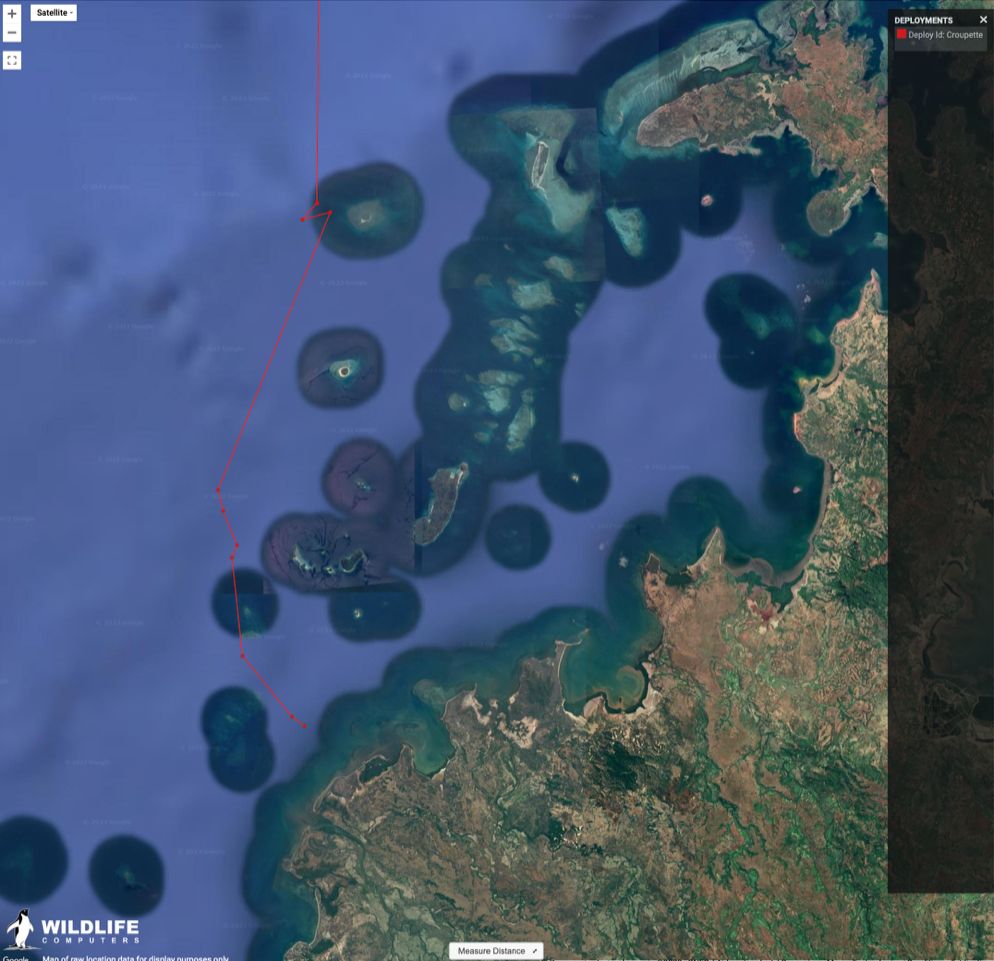The height and width of the screenshot is (961, 994).
Task: Click the arrow icon on Measure Distance
Action: 534,951
